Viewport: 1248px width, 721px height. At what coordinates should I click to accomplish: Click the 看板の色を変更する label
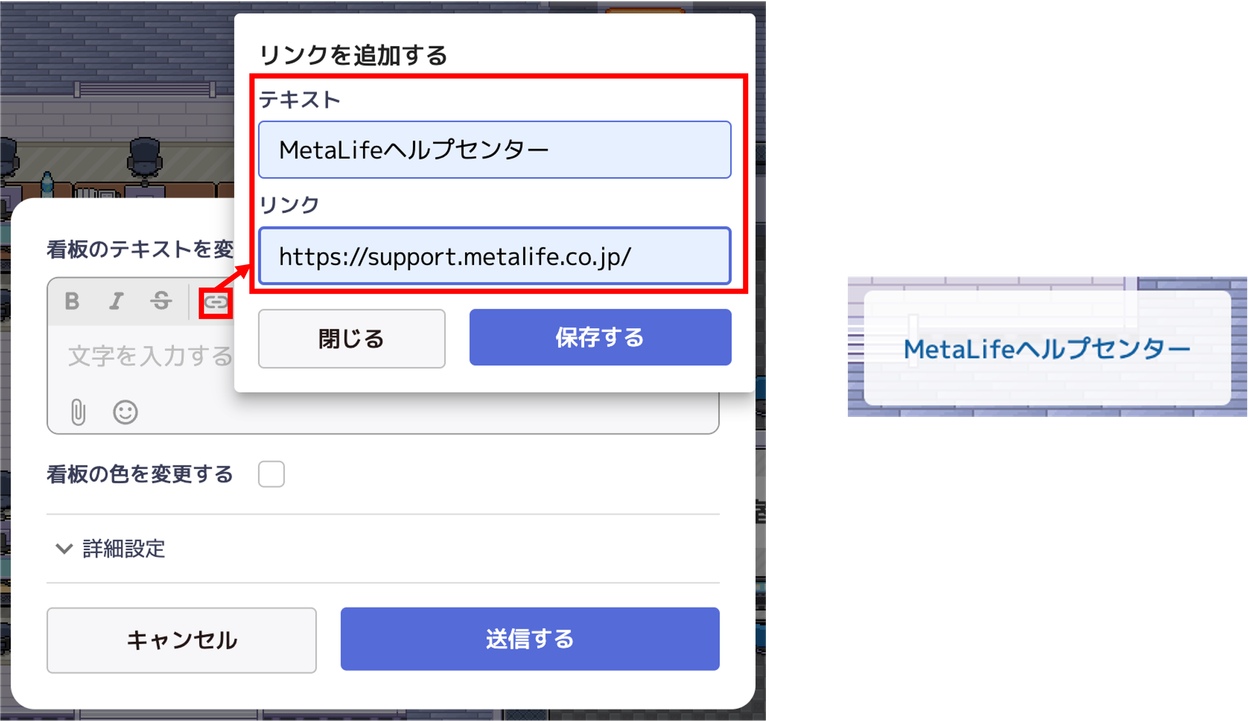point(140,474)
